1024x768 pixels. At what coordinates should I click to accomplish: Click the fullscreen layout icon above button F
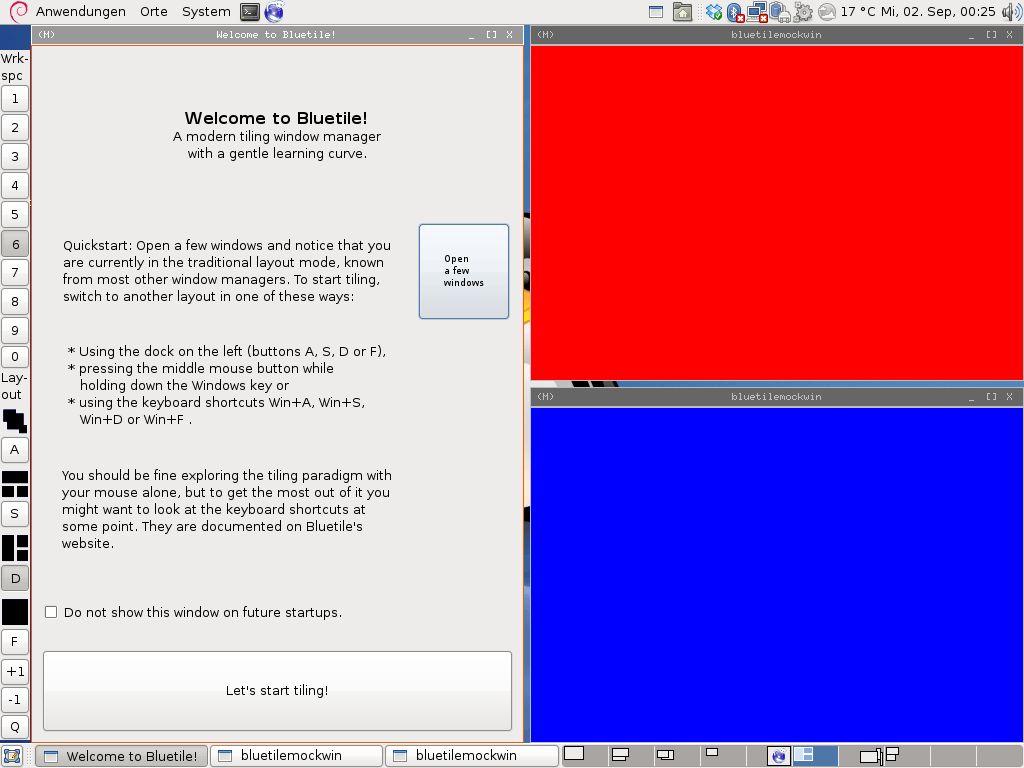pyautogui.click(x=15, y=612)
